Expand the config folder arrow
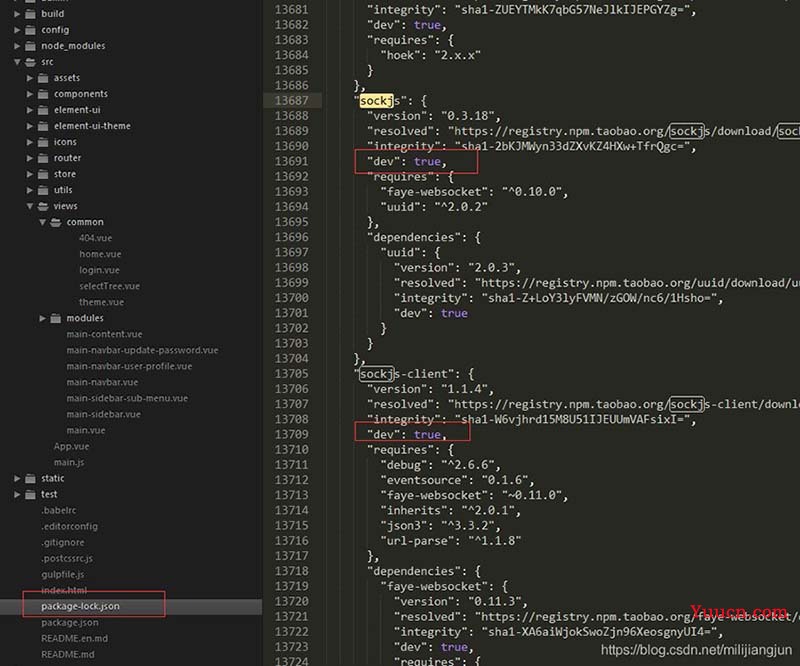This screenshot has width=800, height=666. click(x=17, y=30)
